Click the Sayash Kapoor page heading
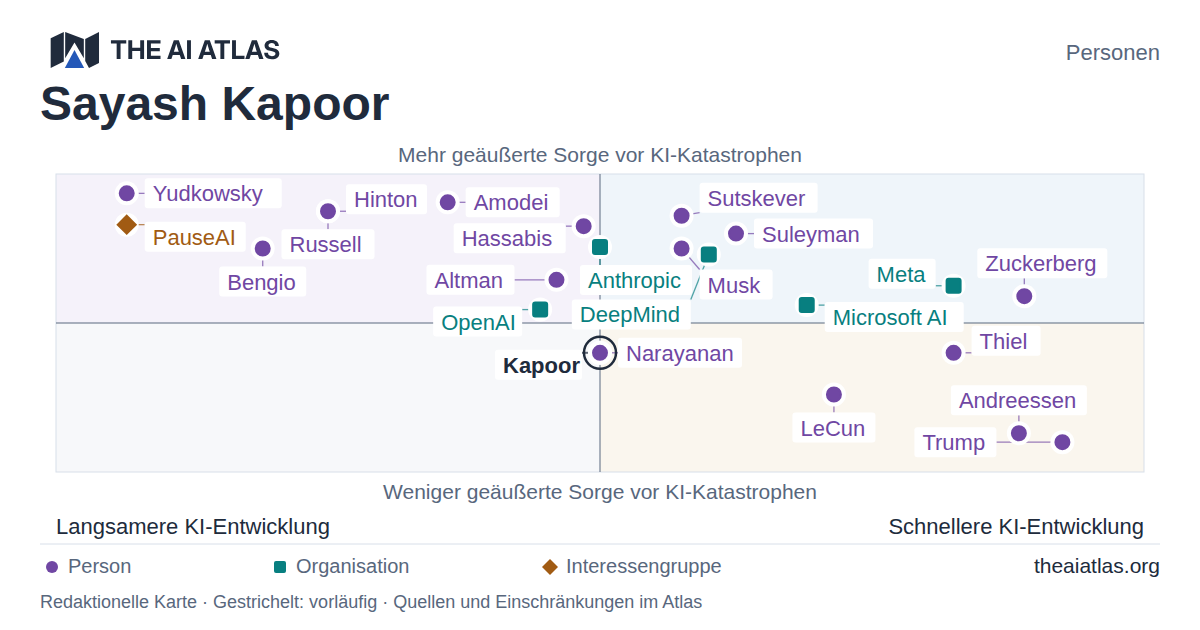Viewport: 1200px width, 630px height. tap(215, 104)
